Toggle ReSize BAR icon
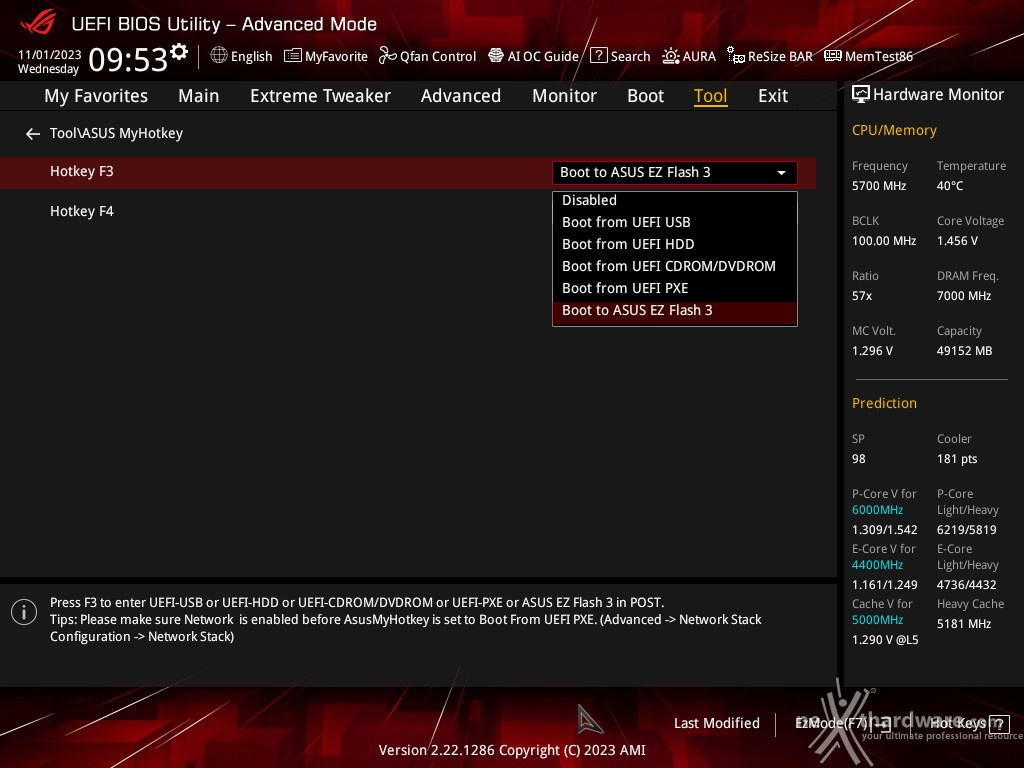 (x=736, y=56)
